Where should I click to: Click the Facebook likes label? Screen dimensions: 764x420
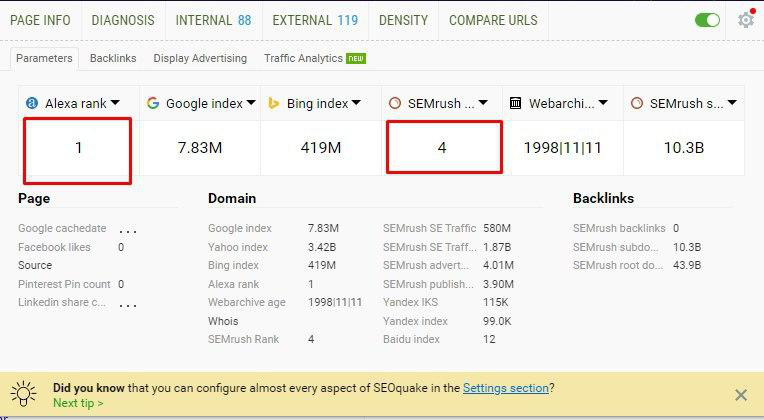54,247
